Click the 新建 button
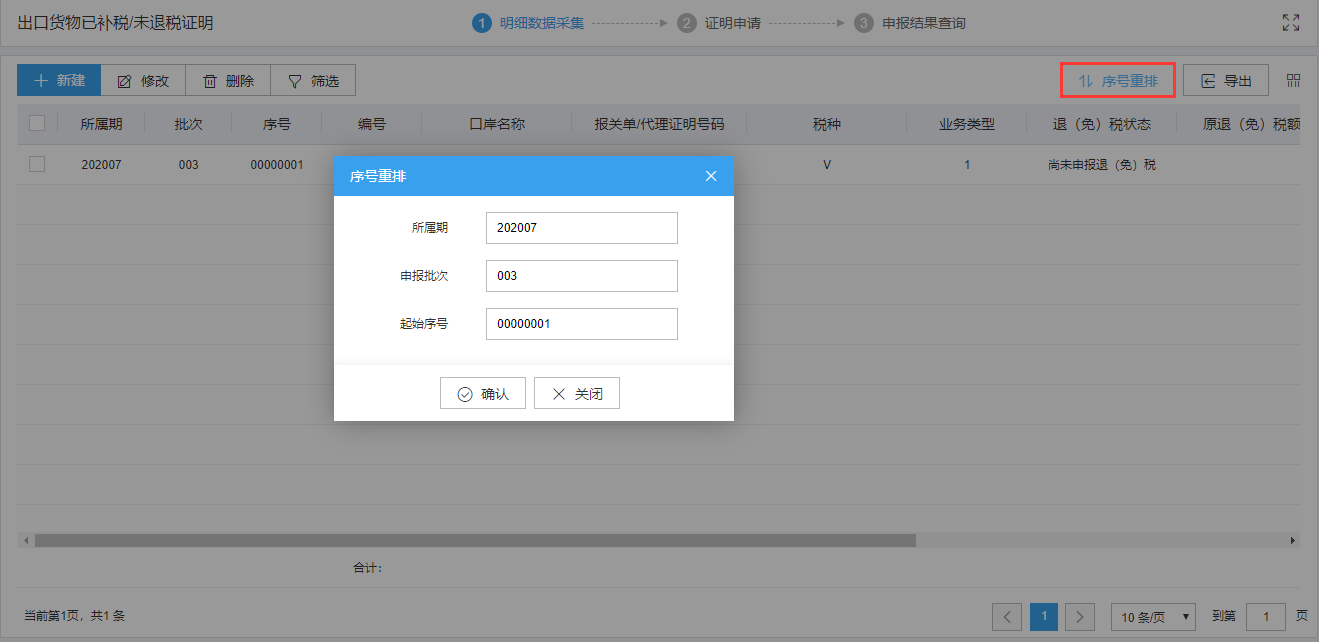The height and width of the screenshot is (642, 1319). click(x=59, y=81)
